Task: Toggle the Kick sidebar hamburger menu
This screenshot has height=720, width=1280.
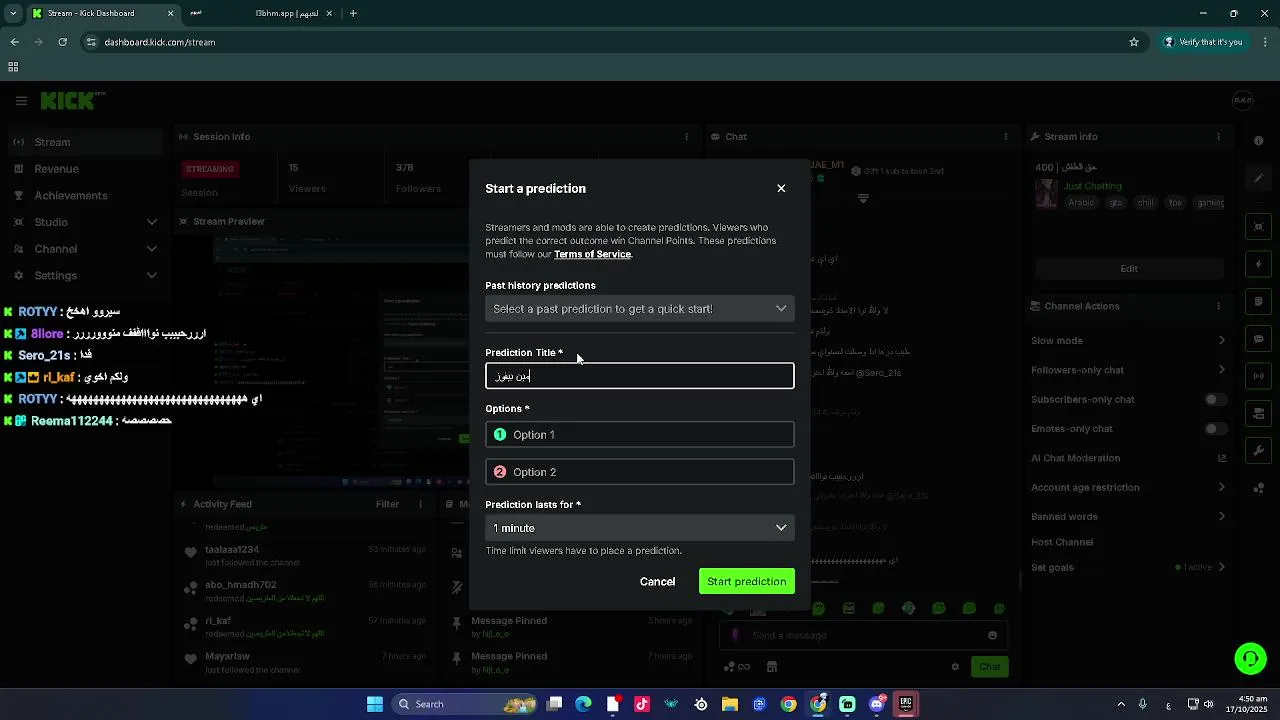Action: click(x=21, y=101)
